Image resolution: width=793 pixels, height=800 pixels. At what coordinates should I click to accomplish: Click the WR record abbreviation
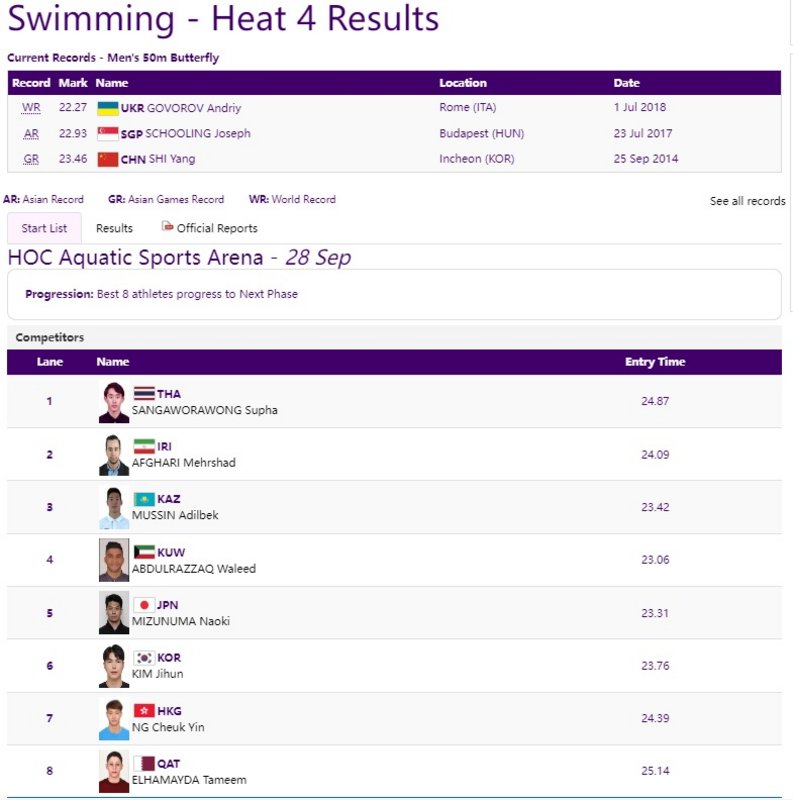click(x=31, y=108)
